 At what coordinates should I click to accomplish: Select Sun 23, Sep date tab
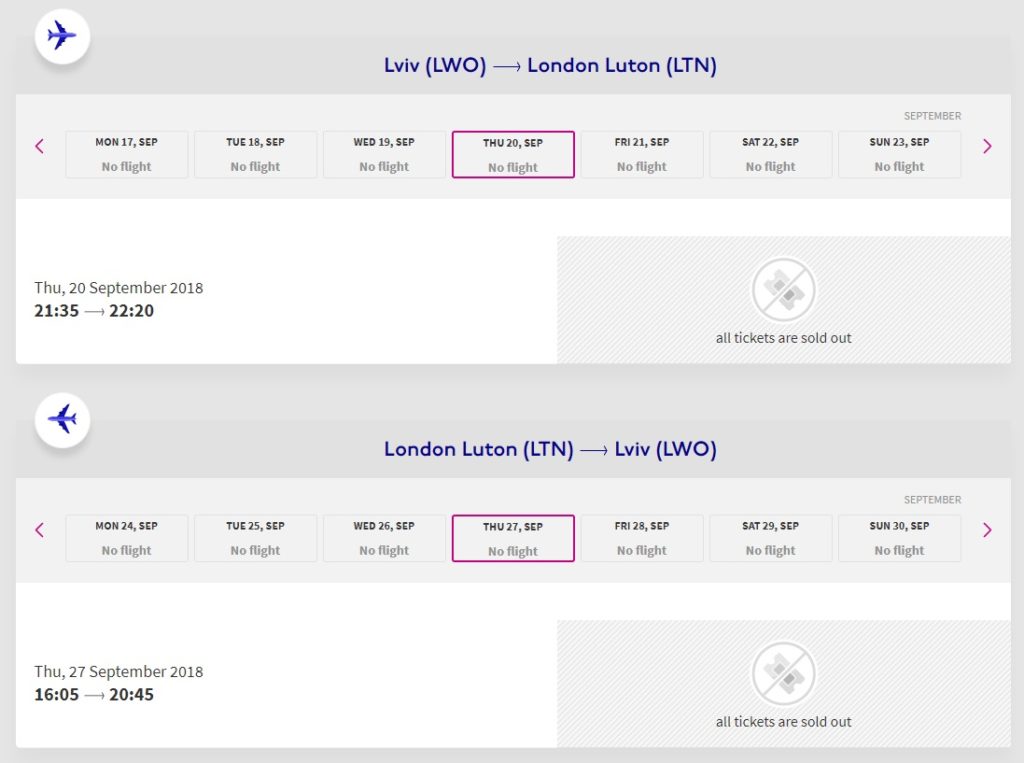coord(899,155)
